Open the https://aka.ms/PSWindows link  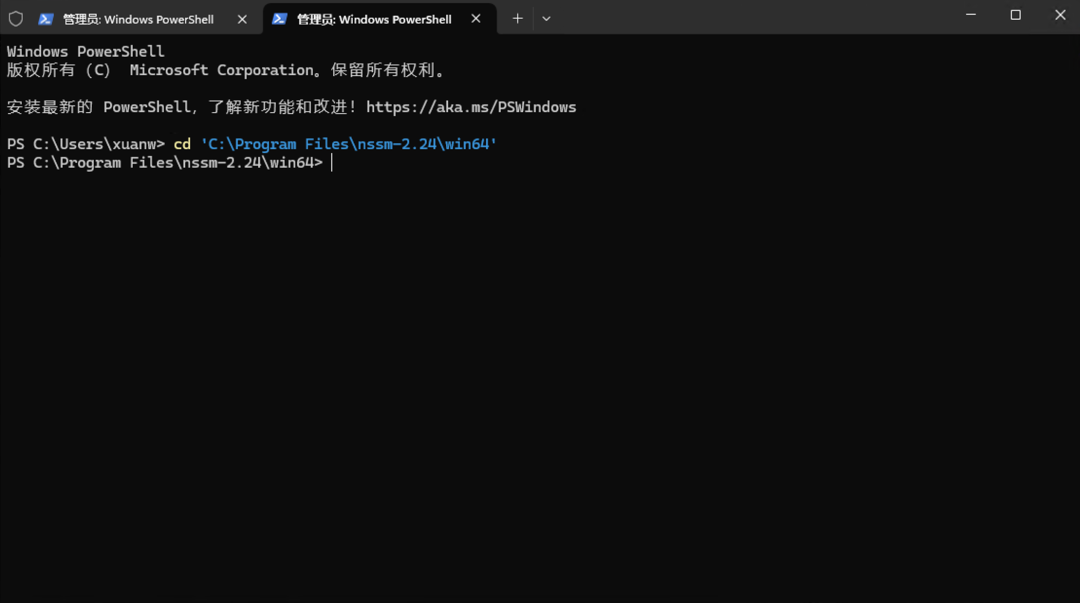472,107
